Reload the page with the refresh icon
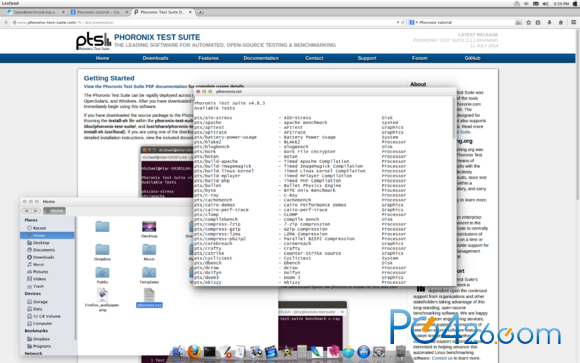Image resolution: width=580 pixels, height=363 pixels. click(x=403, y=23)
